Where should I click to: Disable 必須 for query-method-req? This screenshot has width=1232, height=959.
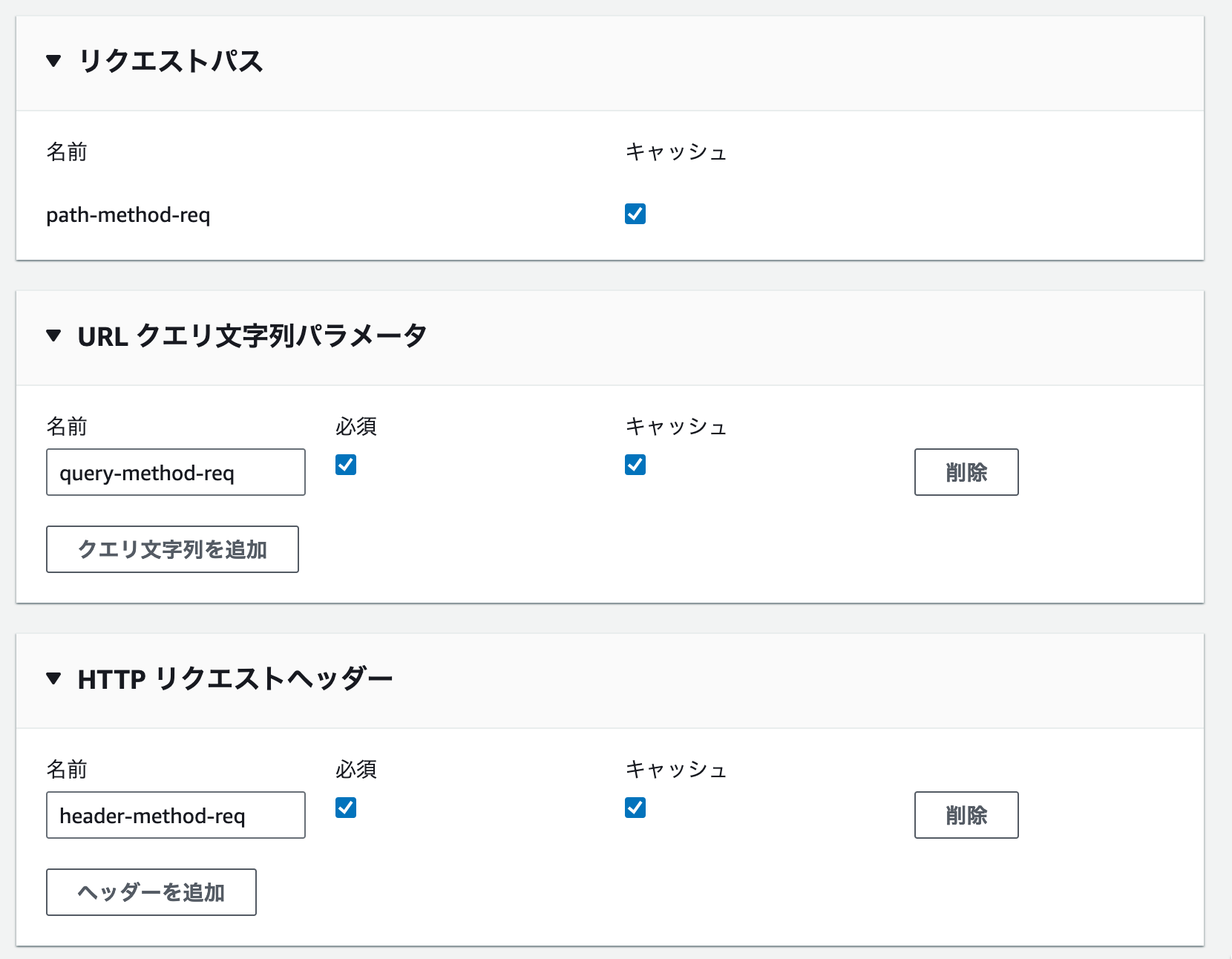tap(346, 465)
